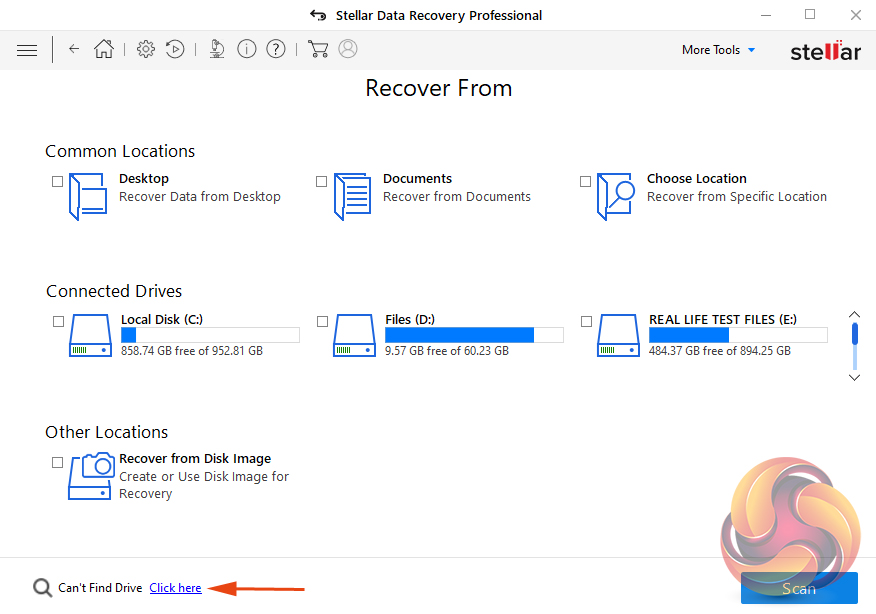Check the Documents checkbox
This screenshot has width=876, height=614.
(321, 182)
